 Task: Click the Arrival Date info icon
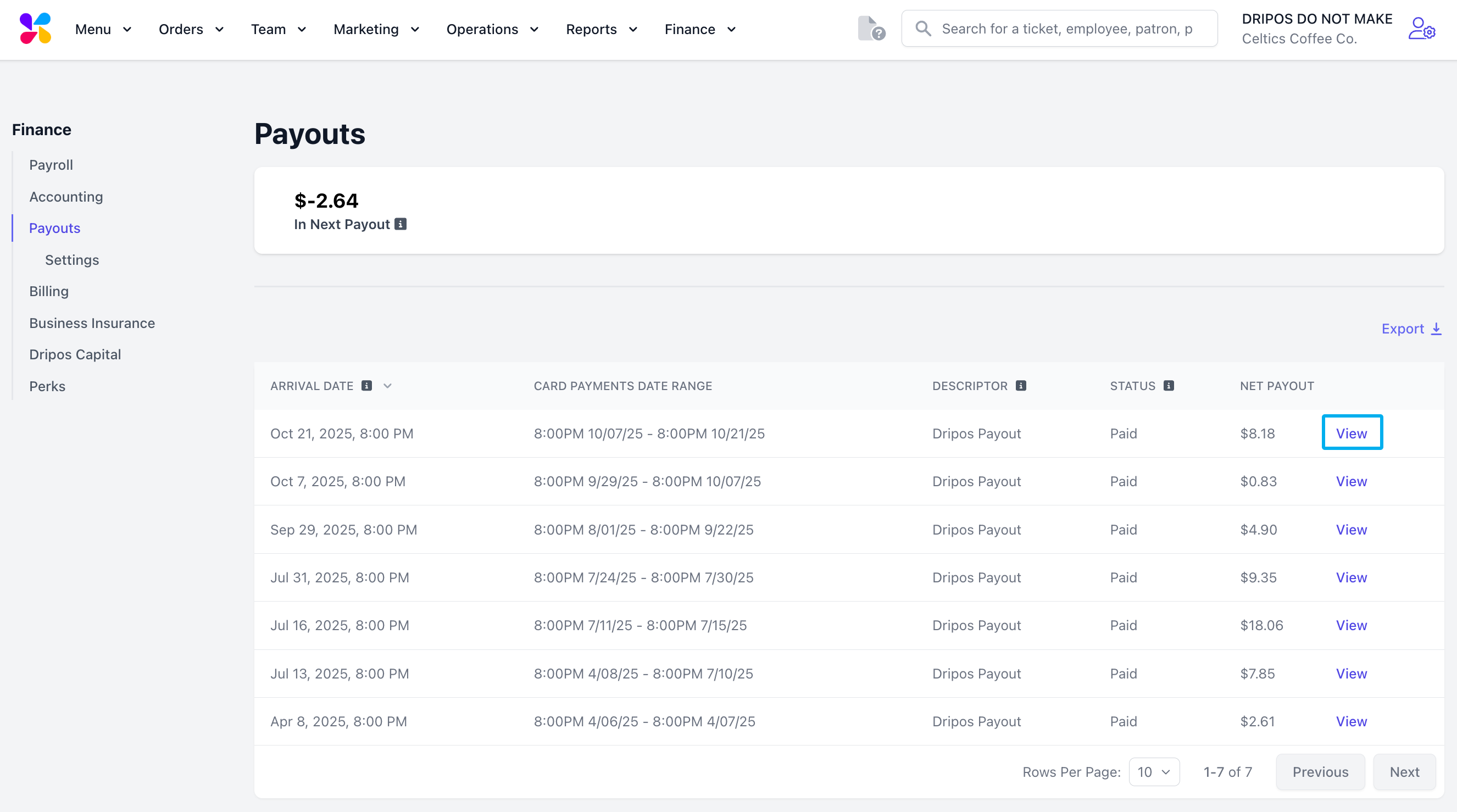366,386
